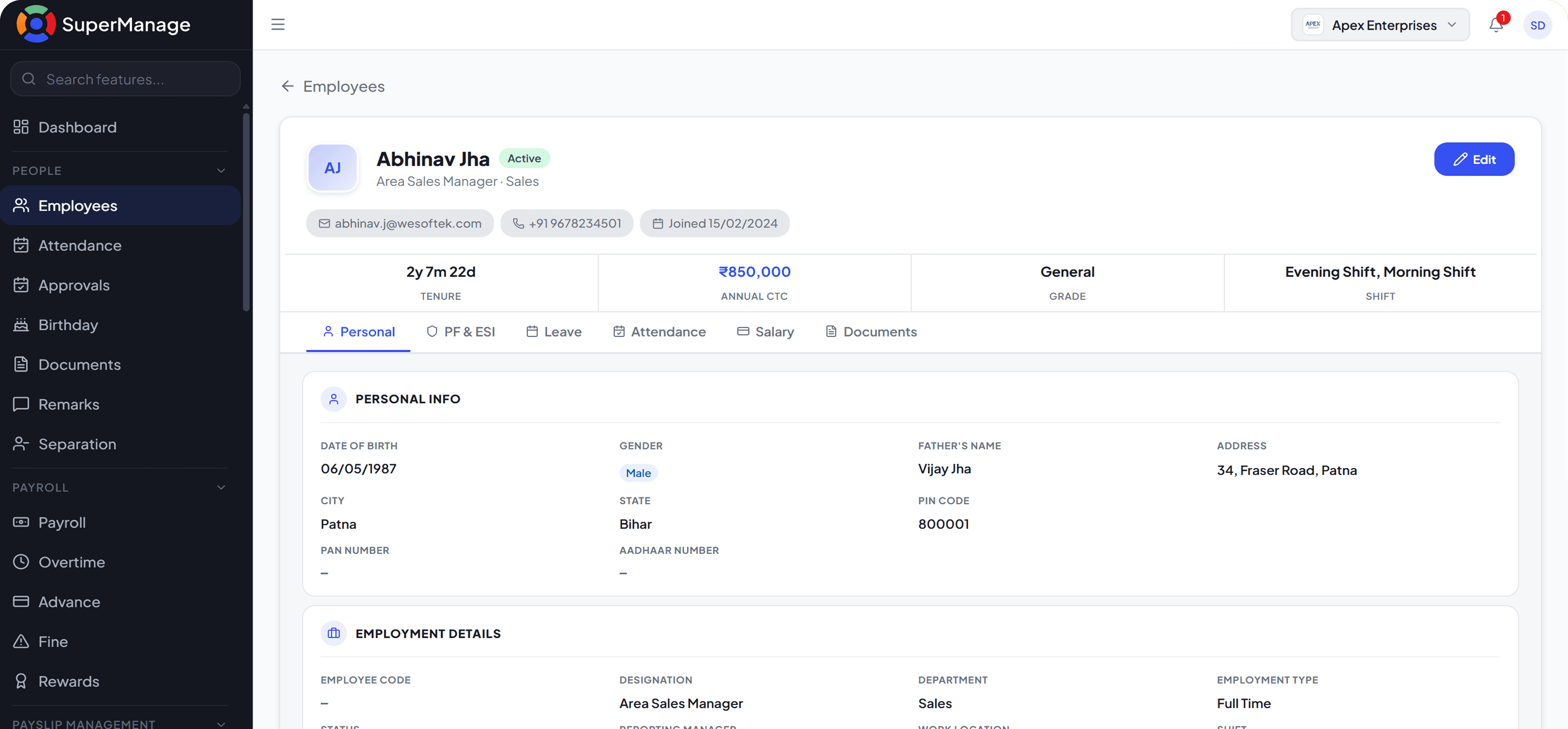Click the Edit button
The width and height of the screenshot is (1568, 729).
(x=1474, y=159)
